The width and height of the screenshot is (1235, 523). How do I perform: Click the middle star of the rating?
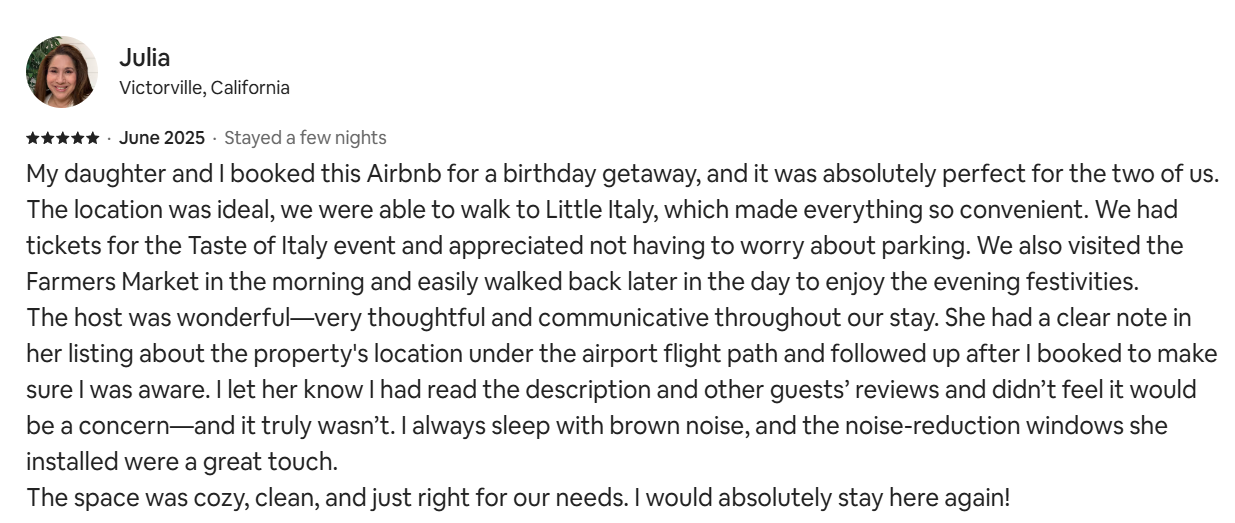(x=62, y=138)
